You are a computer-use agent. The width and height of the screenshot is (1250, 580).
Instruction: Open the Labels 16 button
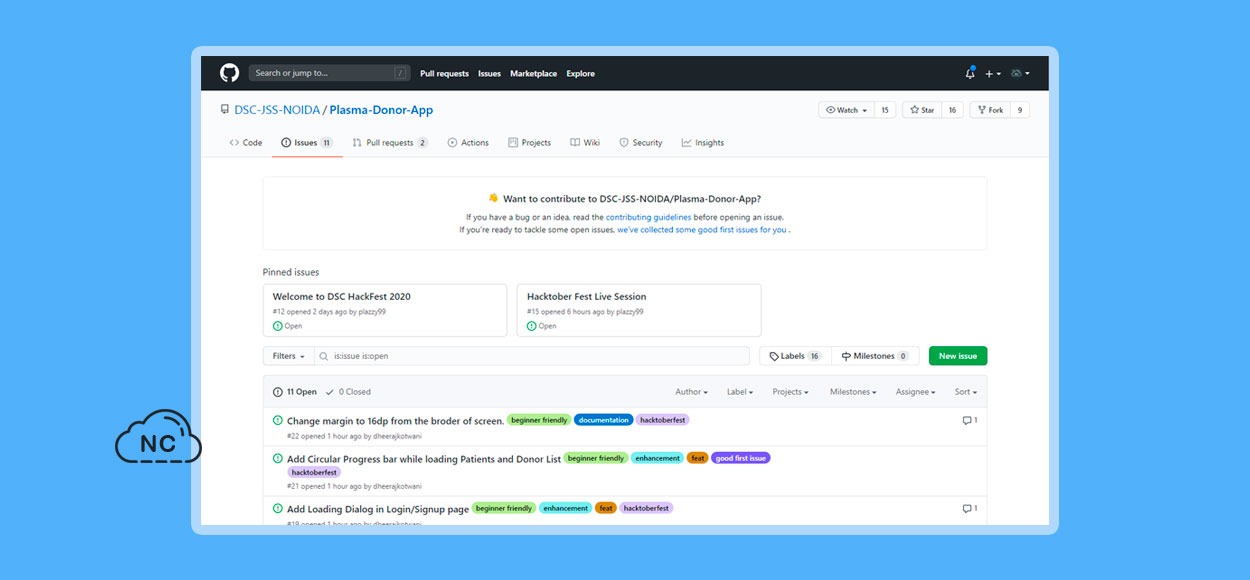coord(796,356)
